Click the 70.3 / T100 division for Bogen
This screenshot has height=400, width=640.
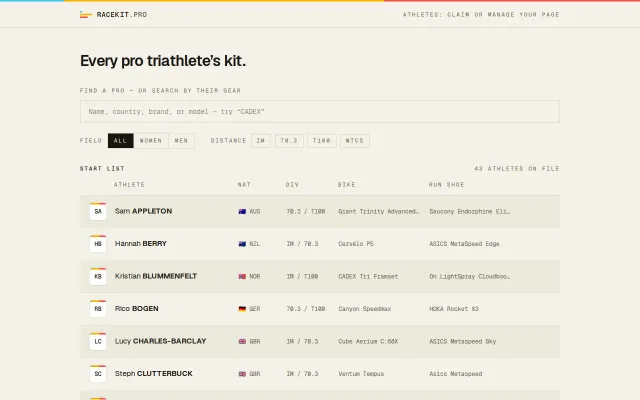(306, 309)
